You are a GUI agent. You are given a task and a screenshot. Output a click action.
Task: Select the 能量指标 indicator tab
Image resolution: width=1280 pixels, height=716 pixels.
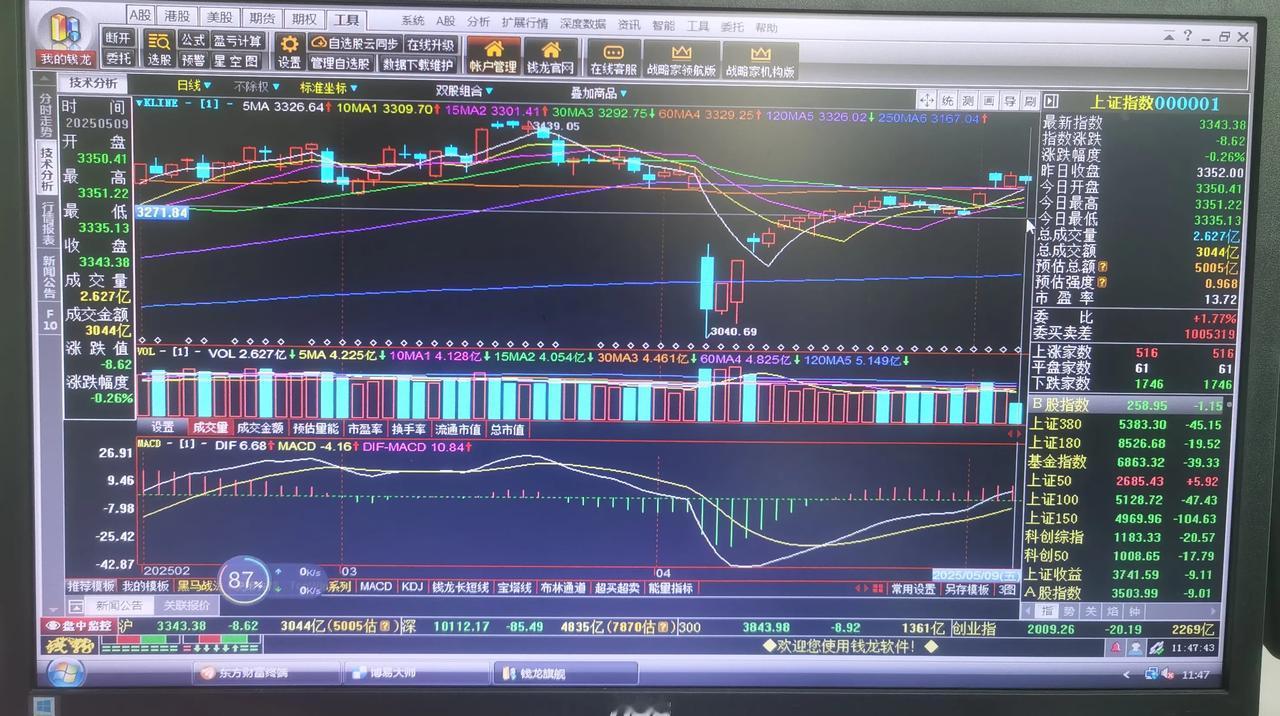tap(671, 588)
